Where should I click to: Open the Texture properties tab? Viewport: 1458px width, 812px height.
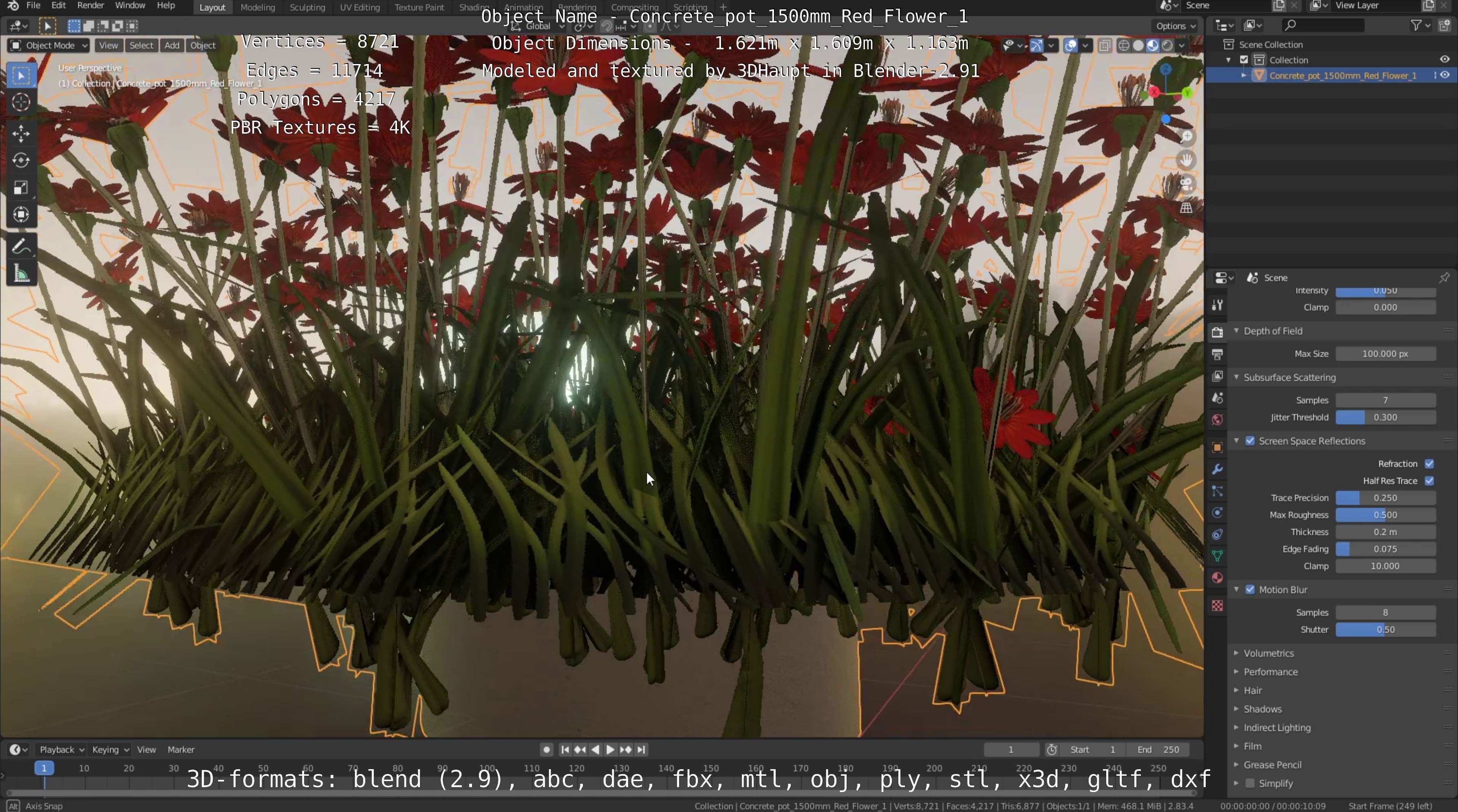pyautogui.click(x=1218, y=606)
